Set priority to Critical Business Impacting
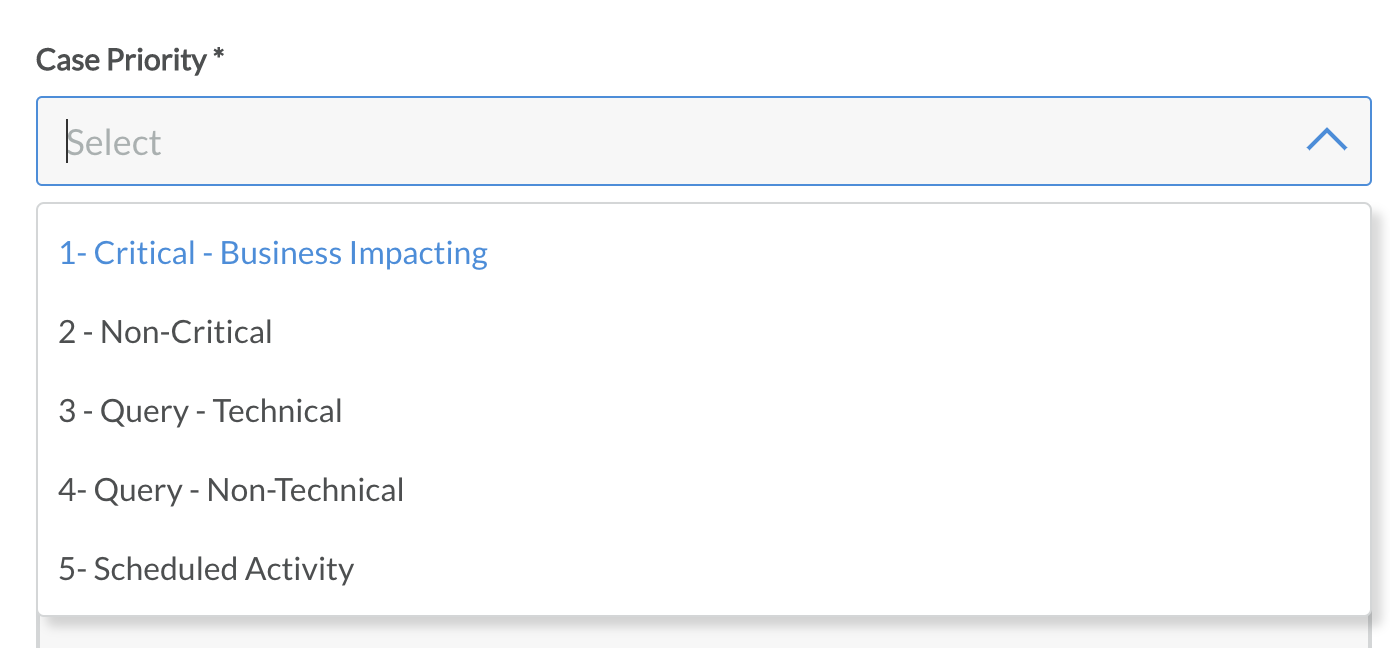Screen dimensions: 1390x648 pyautogui.click(x=273, y=253)
